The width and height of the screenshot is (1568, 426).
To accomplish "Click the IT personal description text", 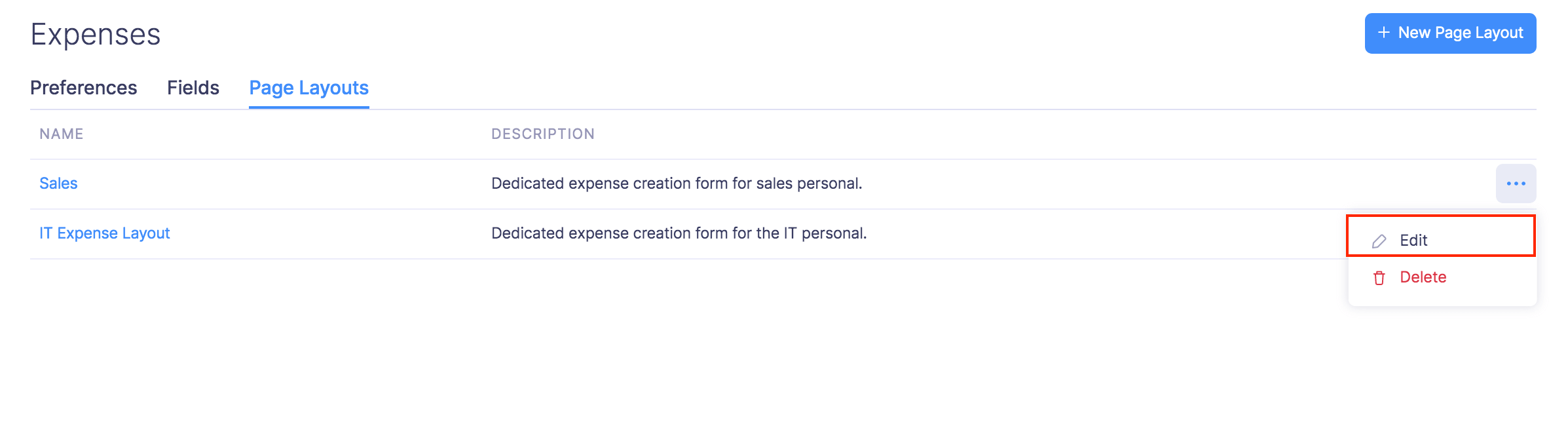I will 679,233.
